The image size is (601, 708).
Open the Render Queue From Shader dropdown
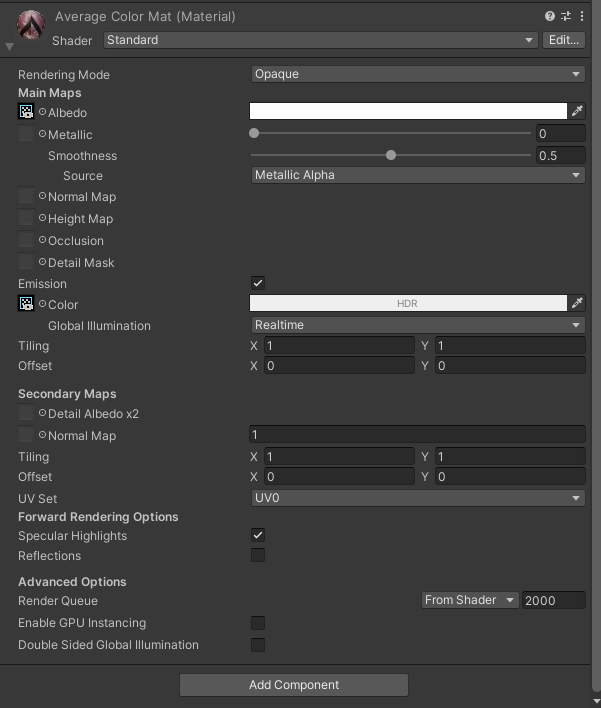[x=469, y=600]
